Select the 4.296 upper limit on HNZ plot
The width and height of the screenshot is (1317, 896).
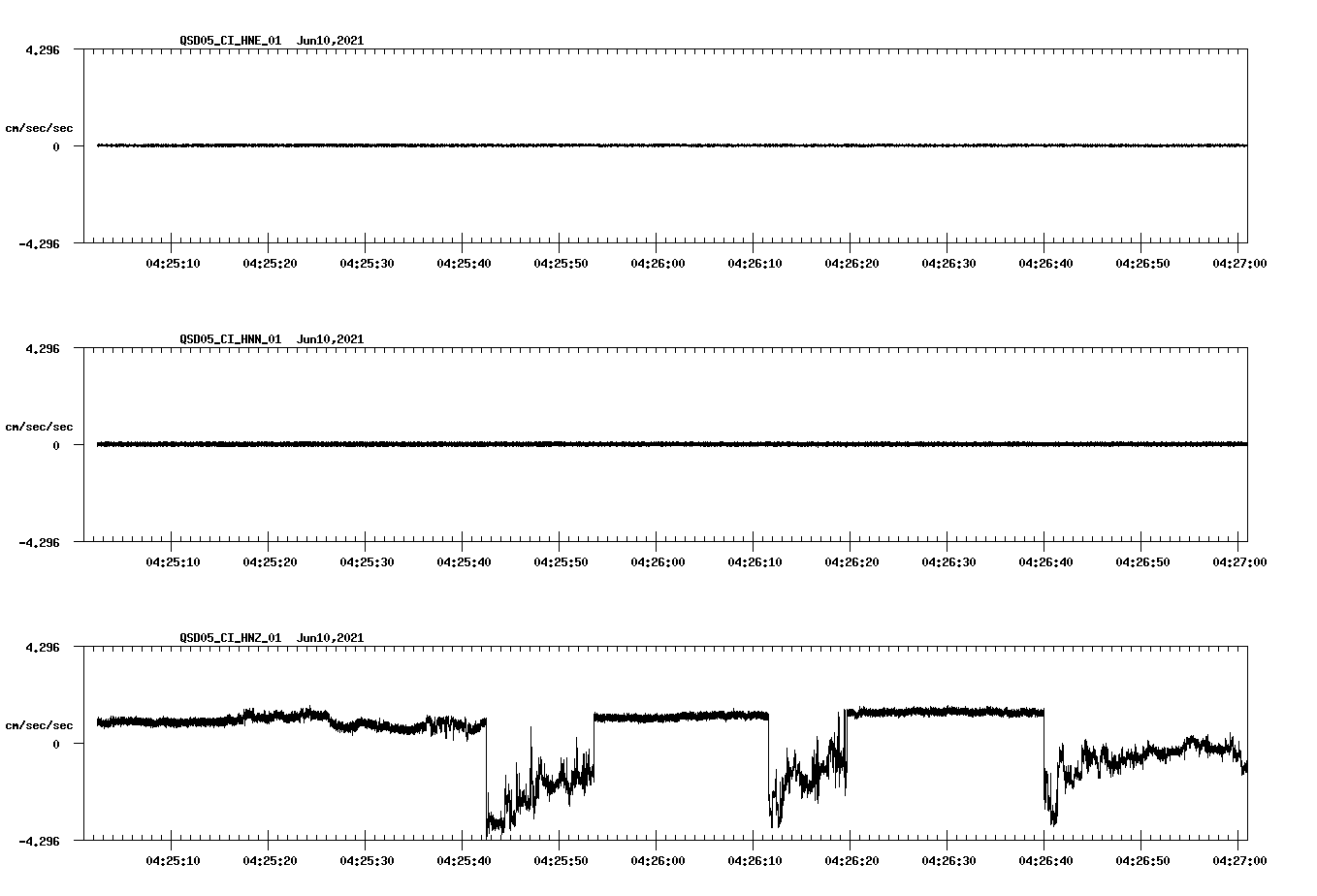point(43,647)
